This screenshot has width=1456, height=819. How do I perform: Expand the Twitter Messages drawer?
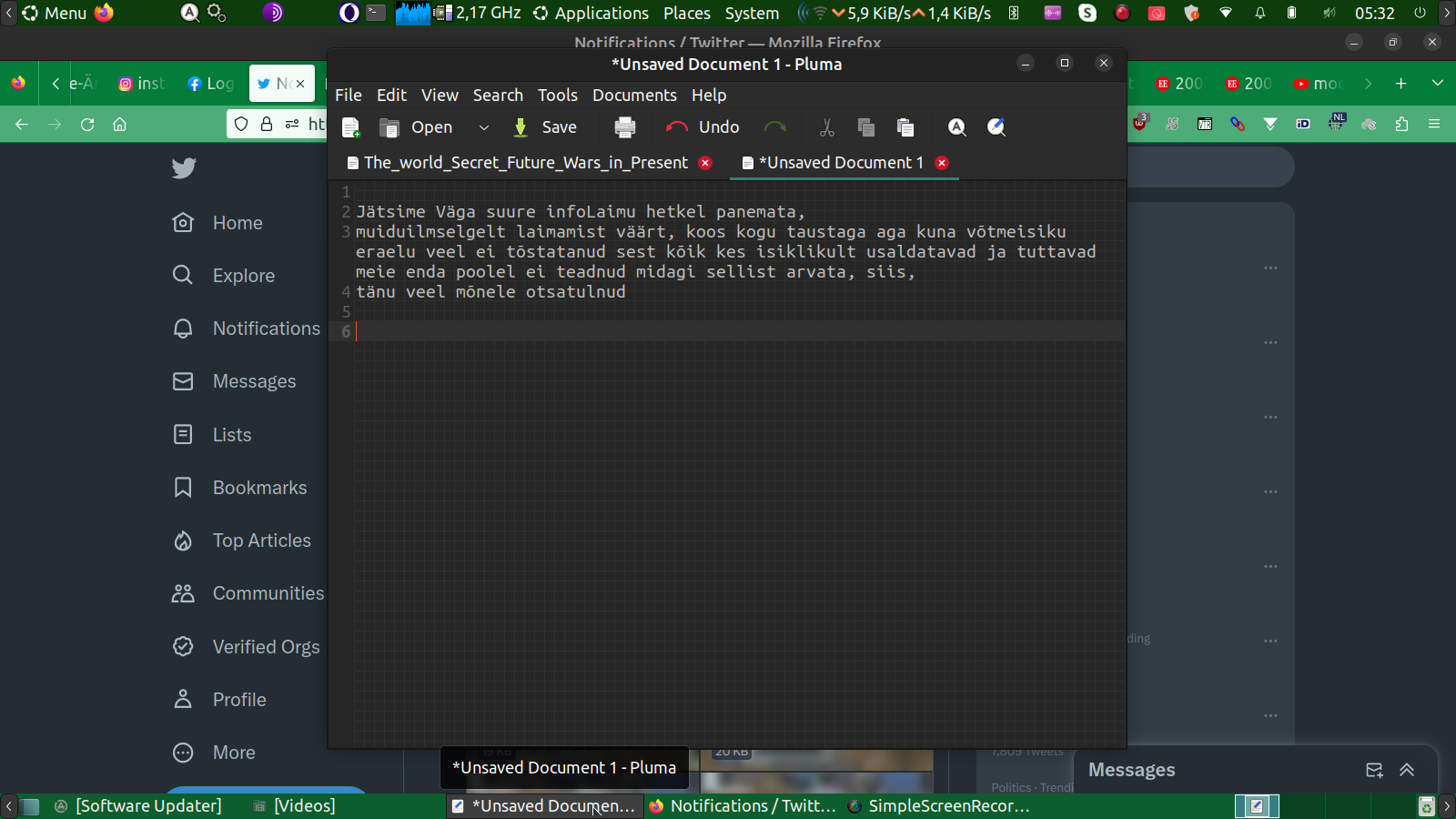[x=1407, y=771]
